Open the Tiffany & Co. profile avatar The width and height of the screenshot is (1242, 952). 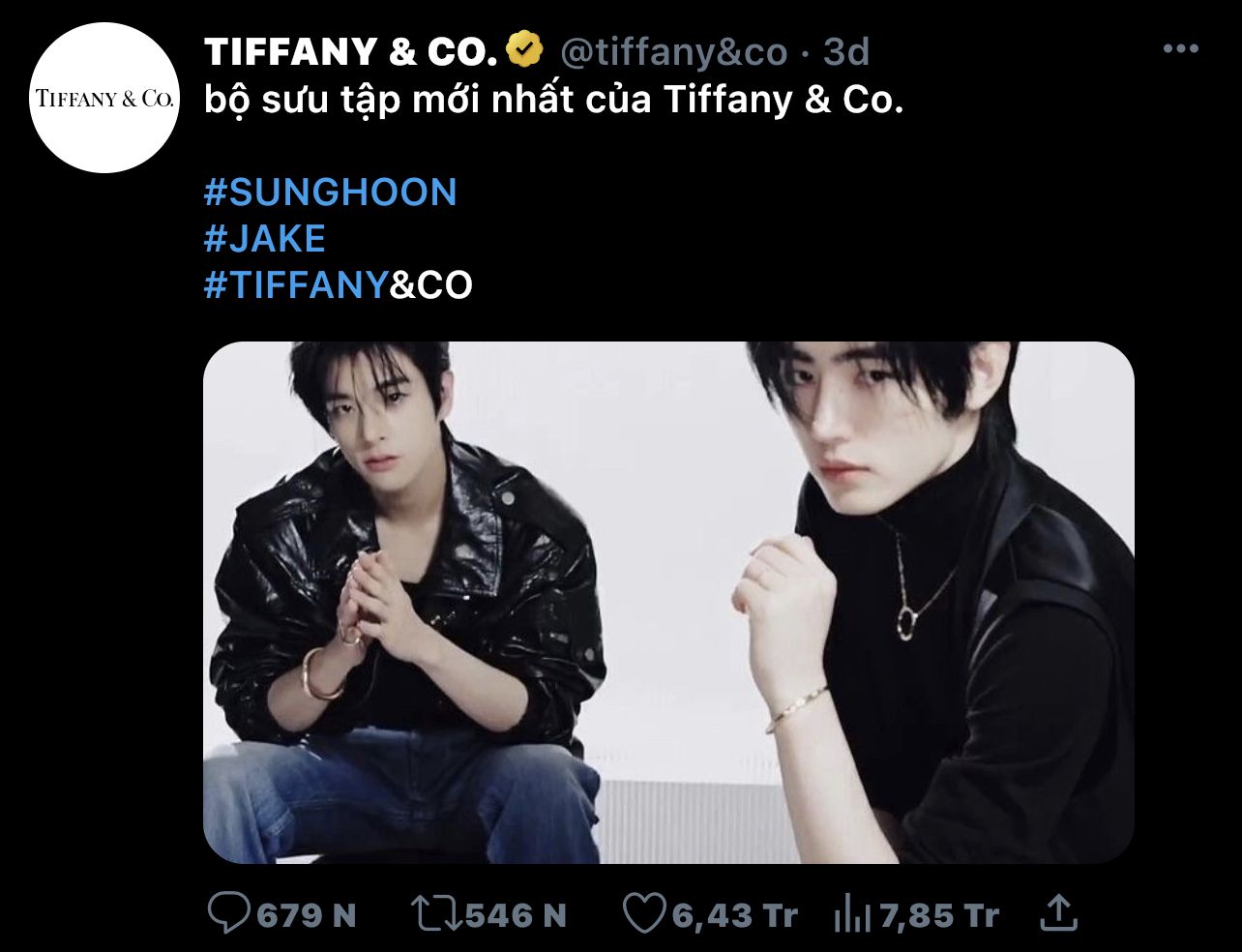click(x=104, y=98)
